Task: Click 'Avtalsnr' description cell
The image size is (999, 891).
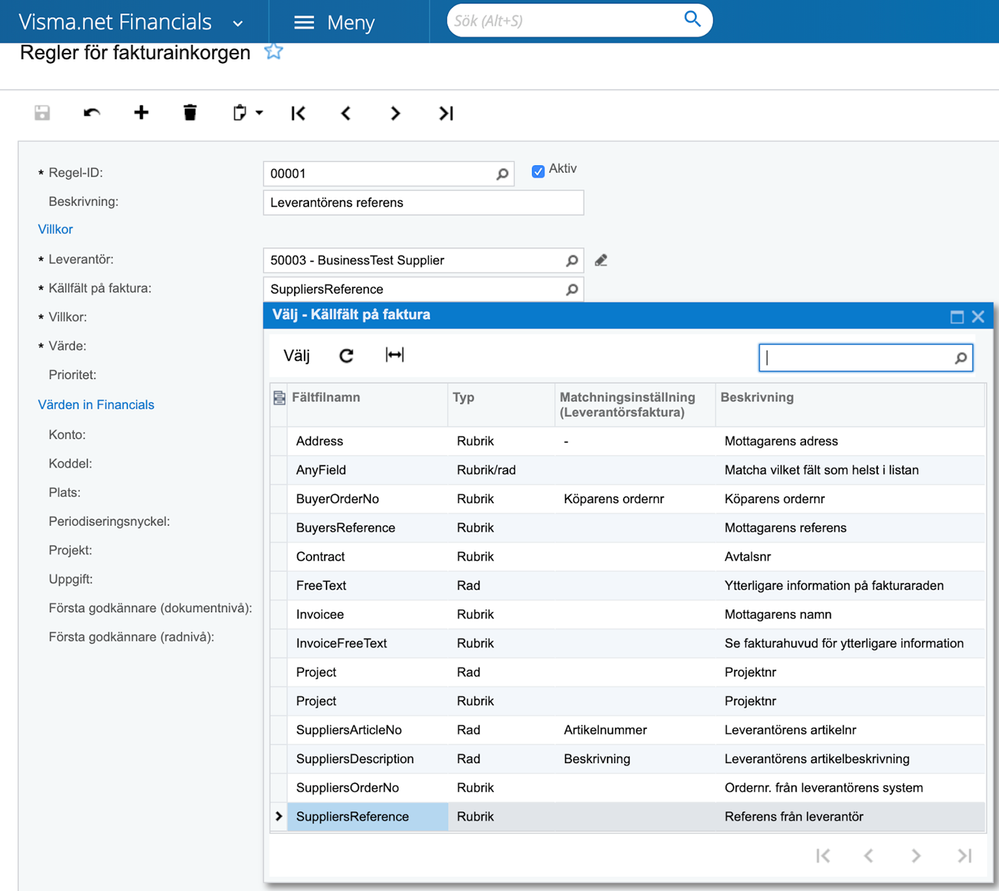Action: [747, 556]
